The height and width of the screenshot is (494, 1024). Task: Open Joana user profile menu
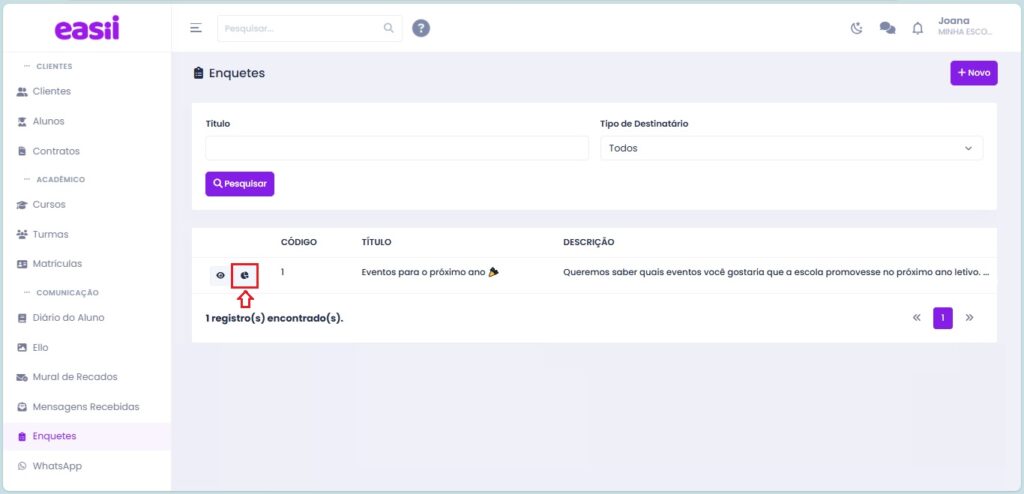(x=964, y=26)
